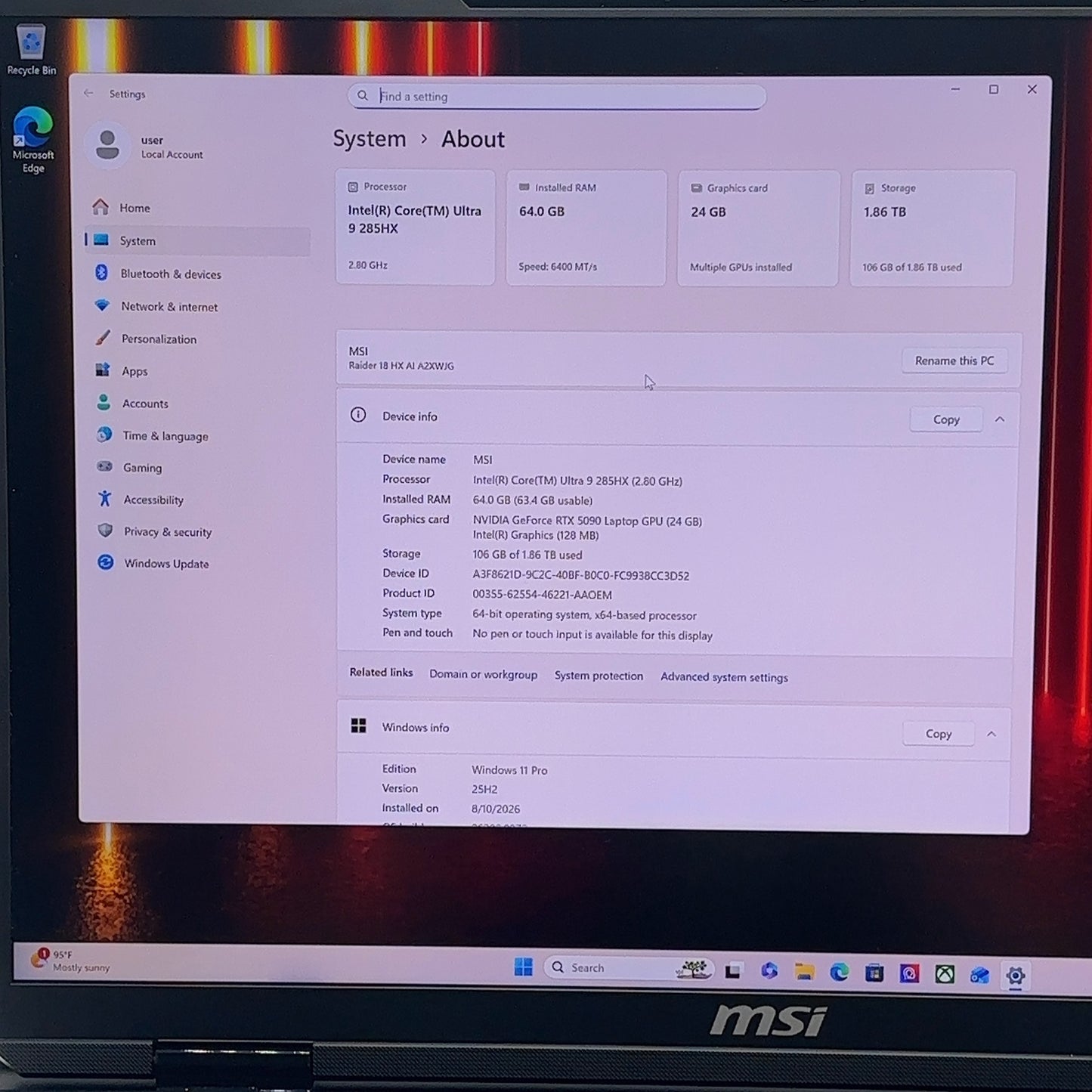Open Network & internet settings

pos(198,307)
